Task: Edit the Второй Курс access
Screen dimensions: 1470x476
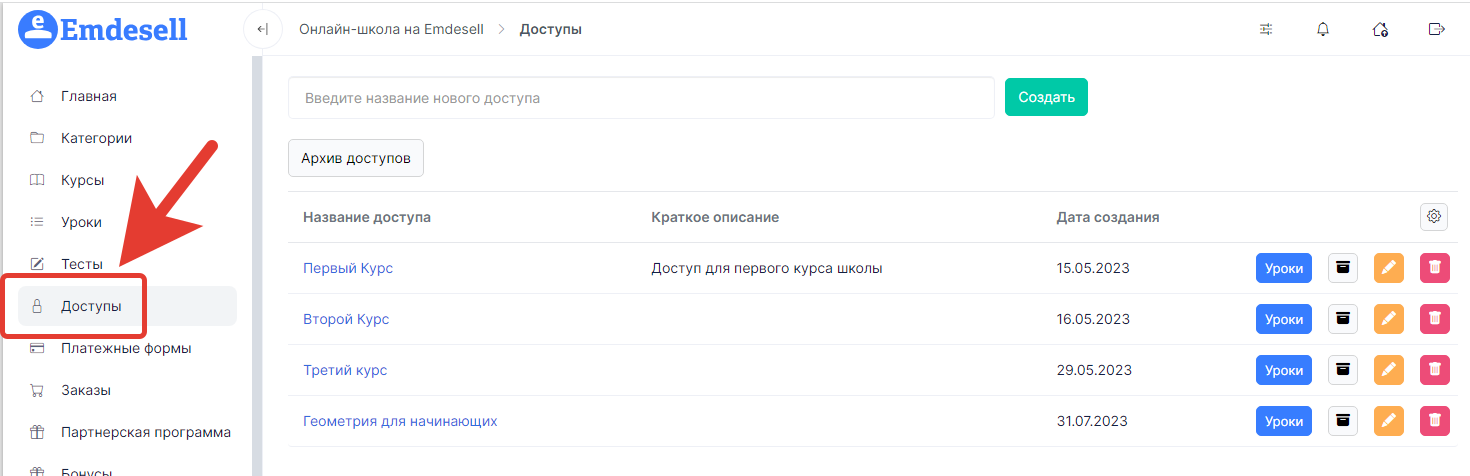Action: [1389, 319]
